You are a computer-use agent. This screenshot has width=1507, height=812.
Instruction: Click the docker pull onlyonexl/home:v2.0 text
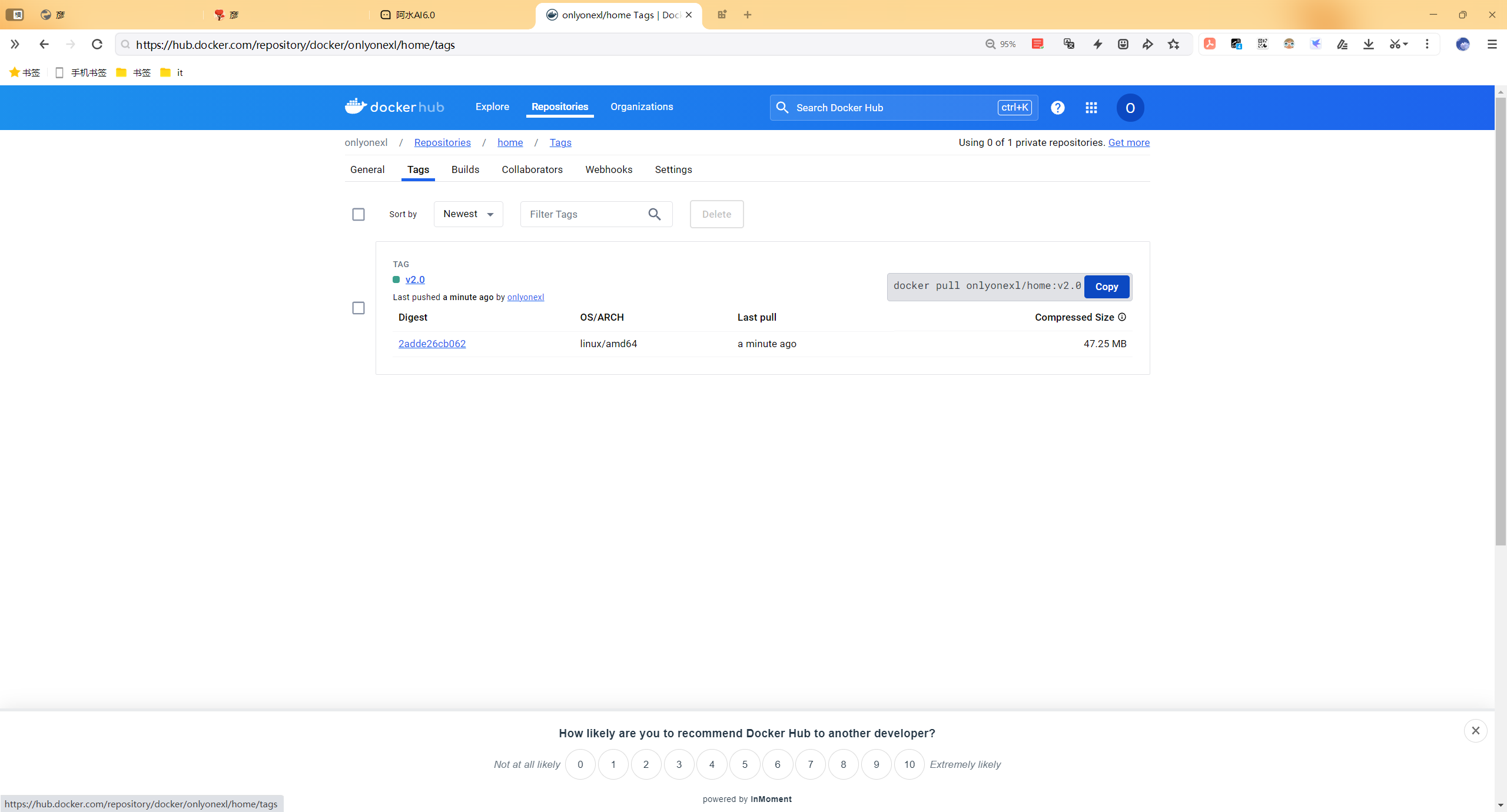(987, 286)
